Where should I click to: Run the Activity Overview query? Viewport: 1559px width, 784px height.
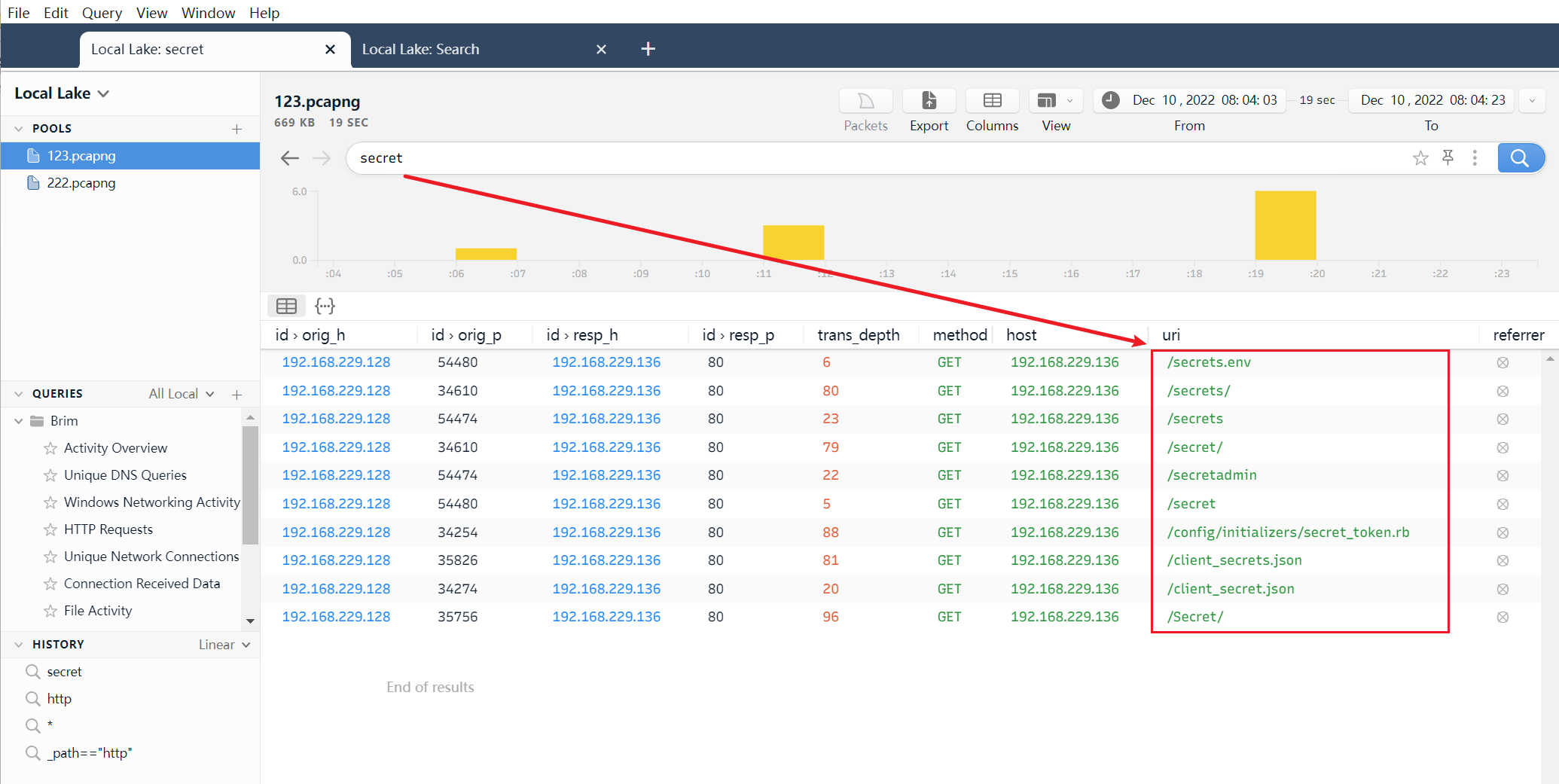click(x=115, y=448)
